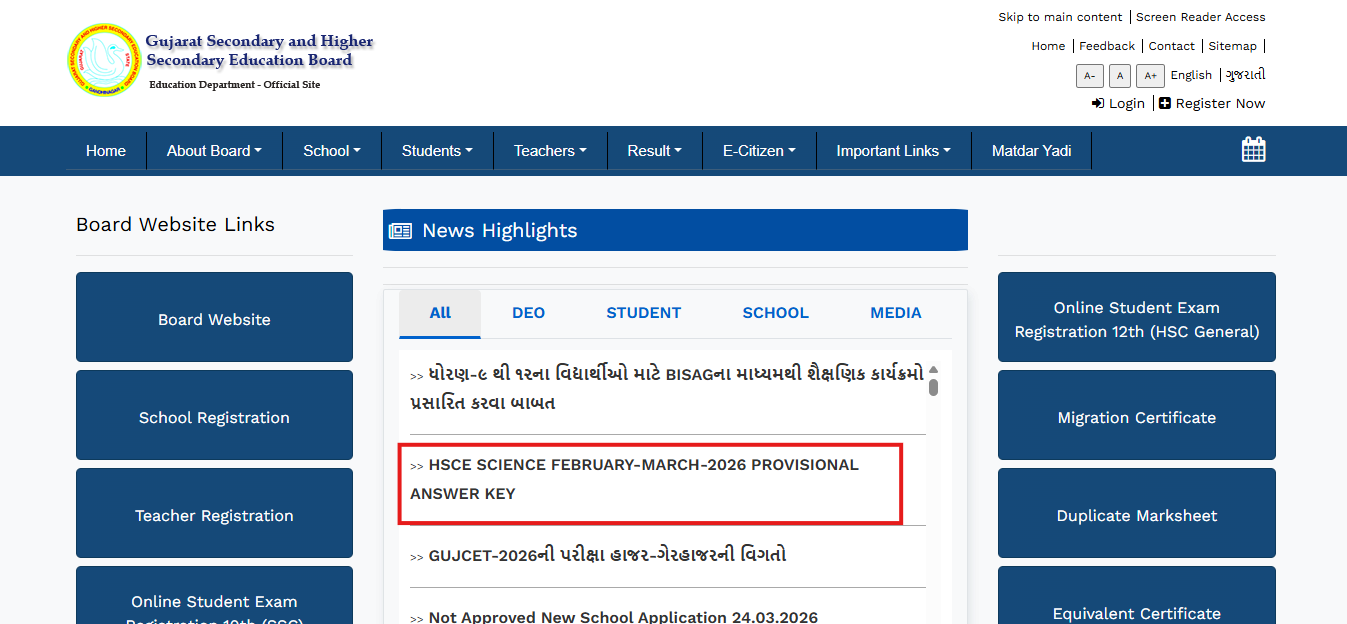Image resolution: width=1347 pixels, height=624 pixels.
Task: Switch to the DEO news tab
Action: click(528, 313)
